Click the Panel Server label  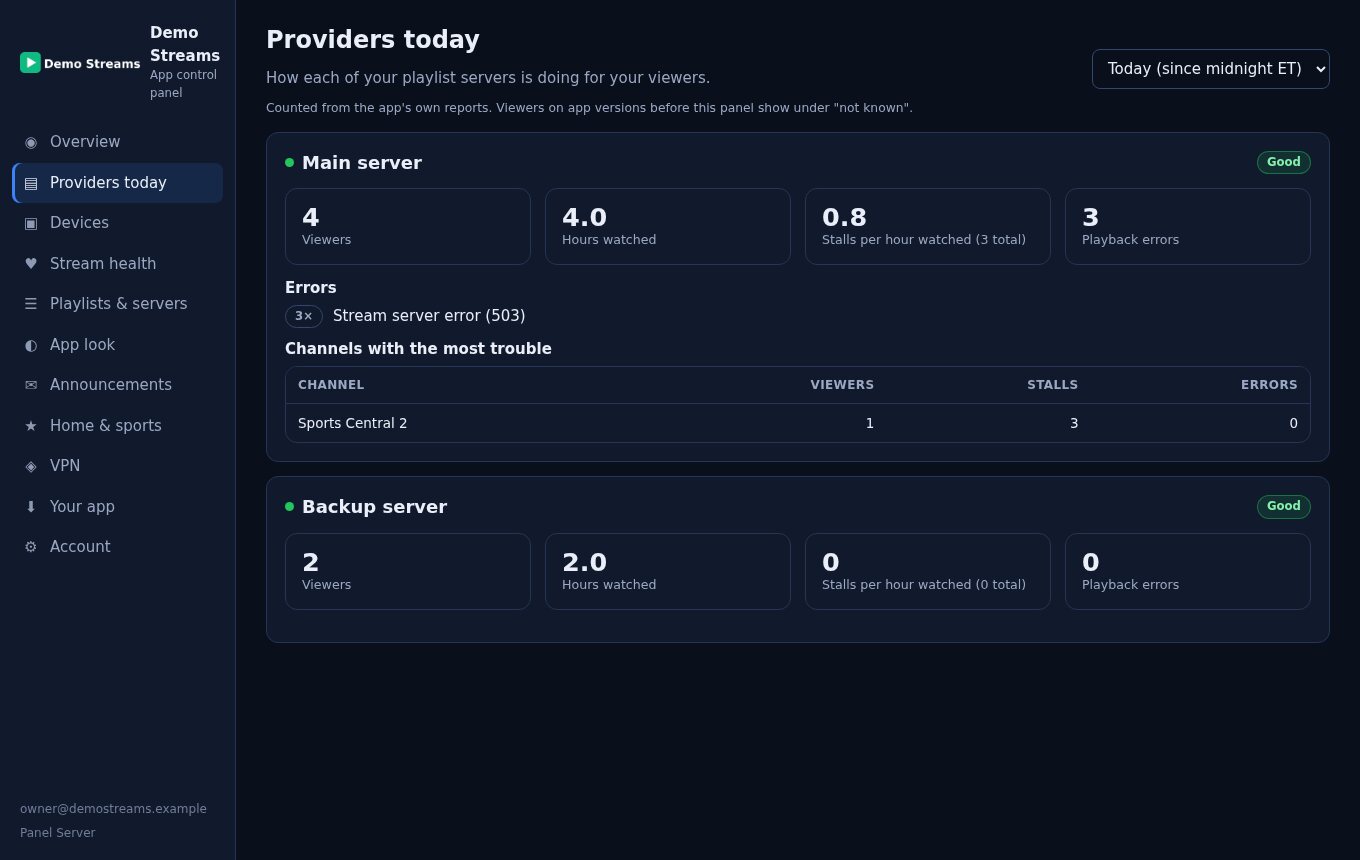pos(58,833)
